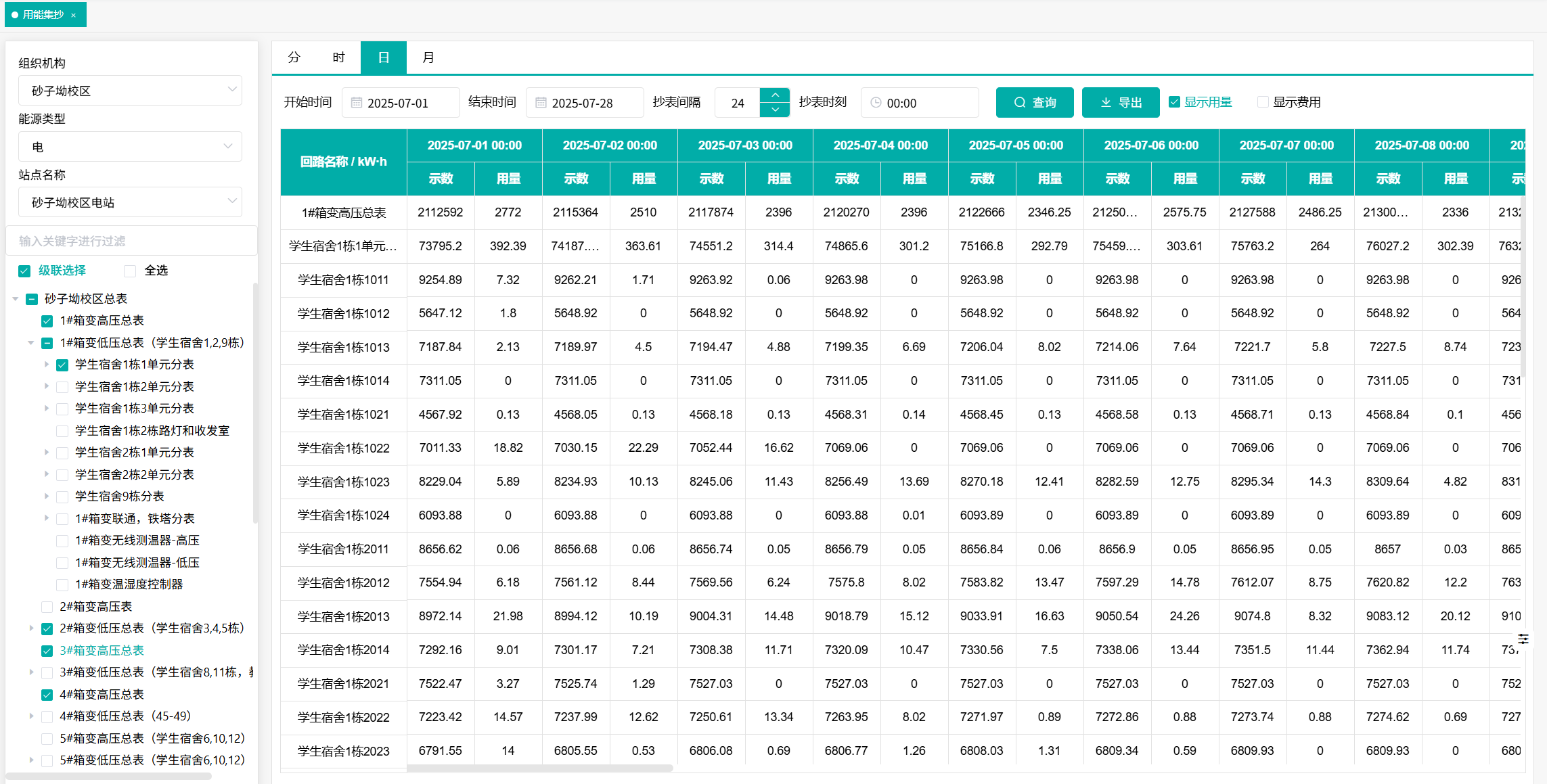Image resolution: width=1547 pixels, height=784 pixels.
Task: Switch to the 月 tab
Action: click(428, 57)
